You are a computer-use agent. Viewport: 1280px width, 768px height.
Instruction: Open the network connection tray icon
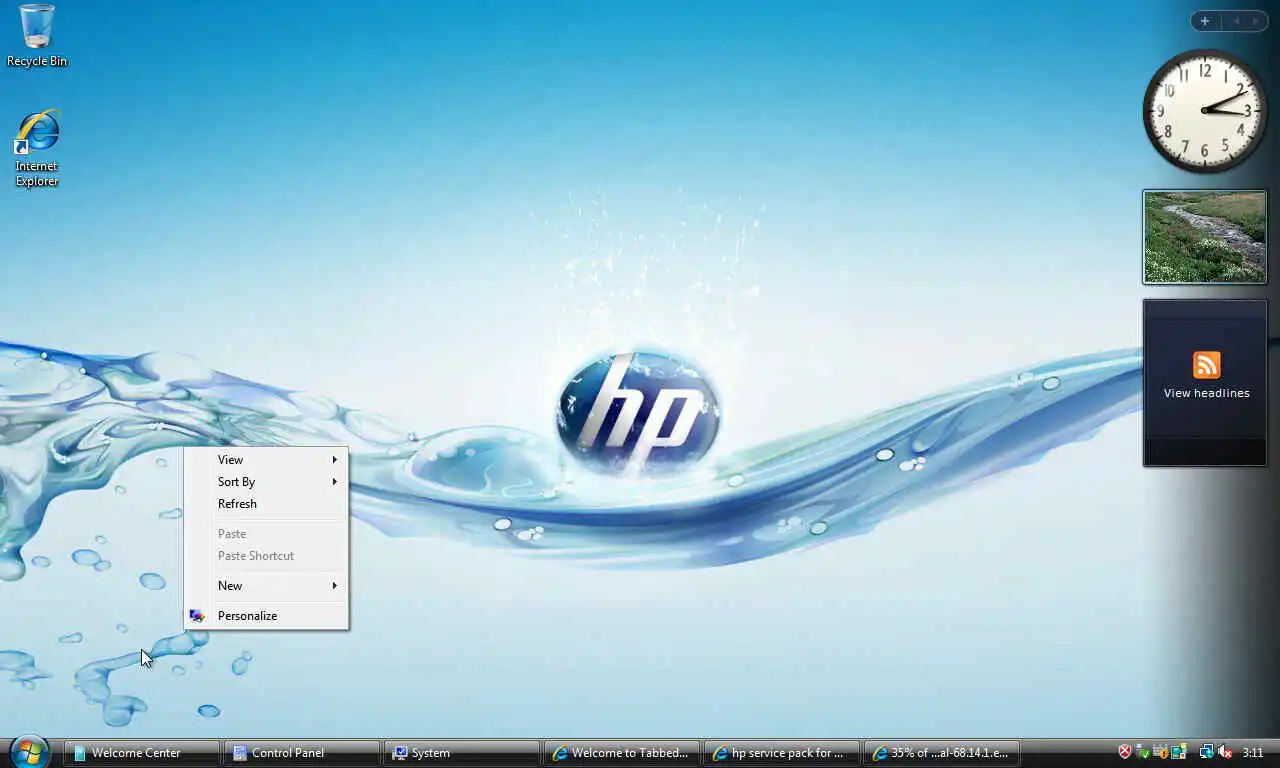(1207, 752)
